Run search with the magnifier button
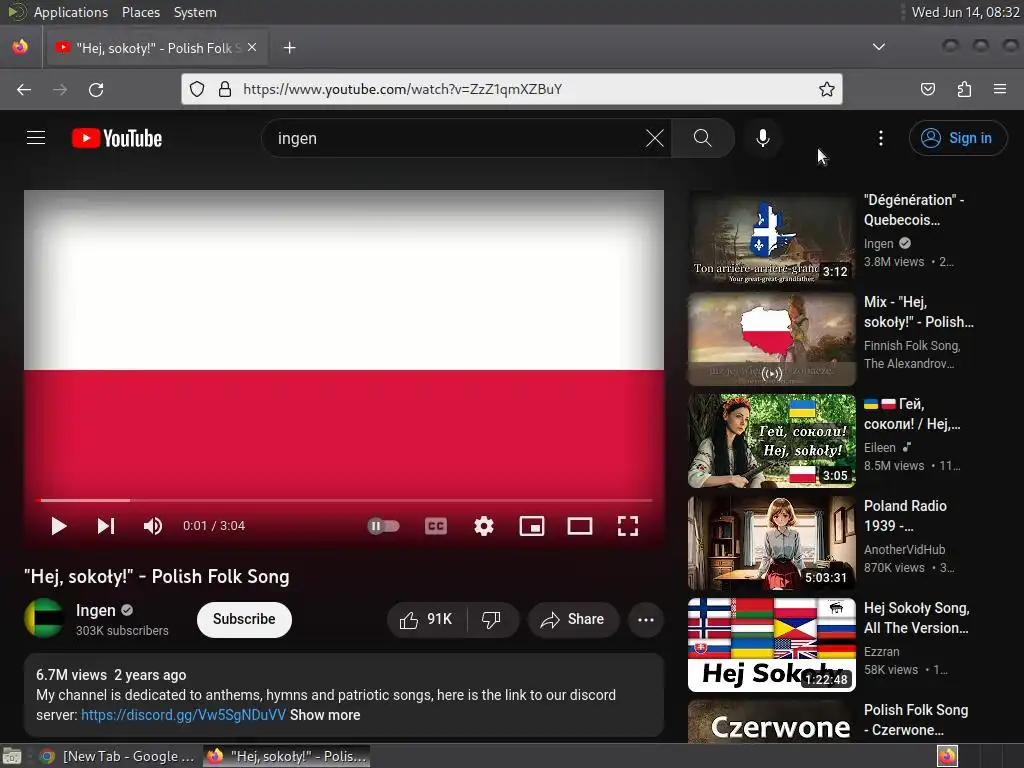This screenshot has height=768, width=1024. 703,138
